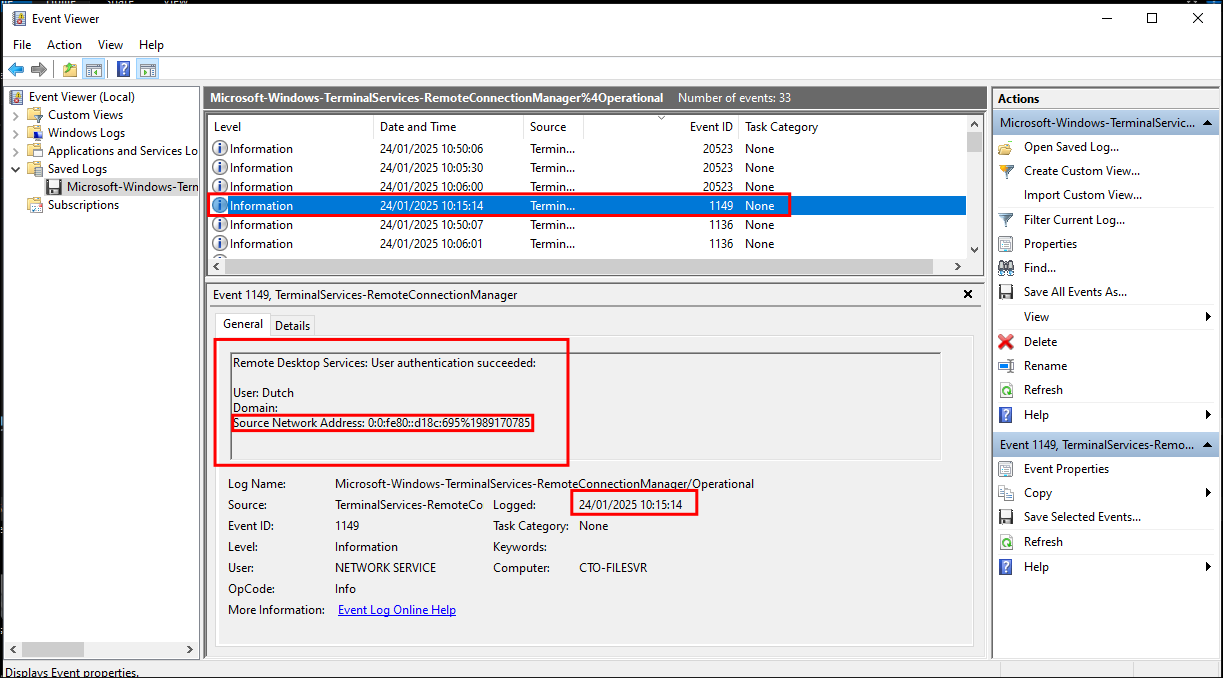This screenshot has width=1223, height=678.
Task: Open the Action menu
Action: tap(65, 45)
